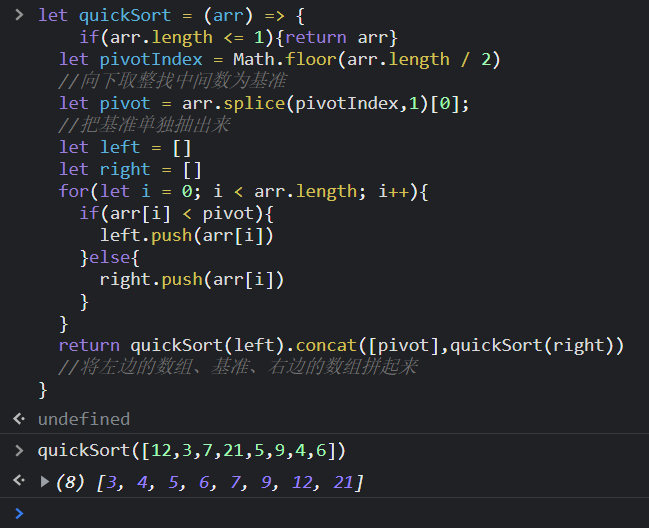Viewport: 649px width, 528px height.
Task: Click the input chevron beside quickSort call
Action: pos(19,450)
